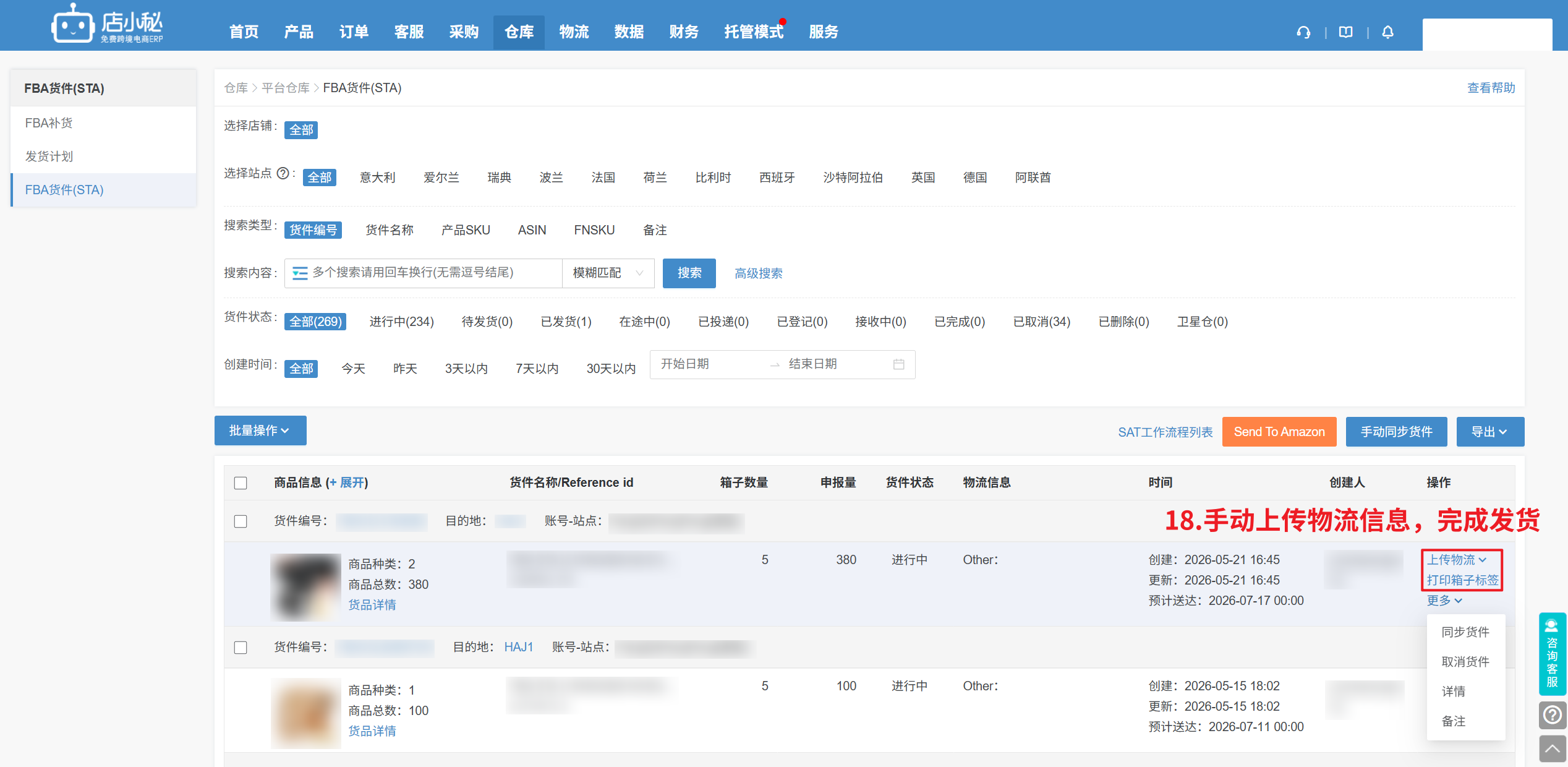Open the book help docs icon
Viewport: 1568px width, 767px height.
1345,32
